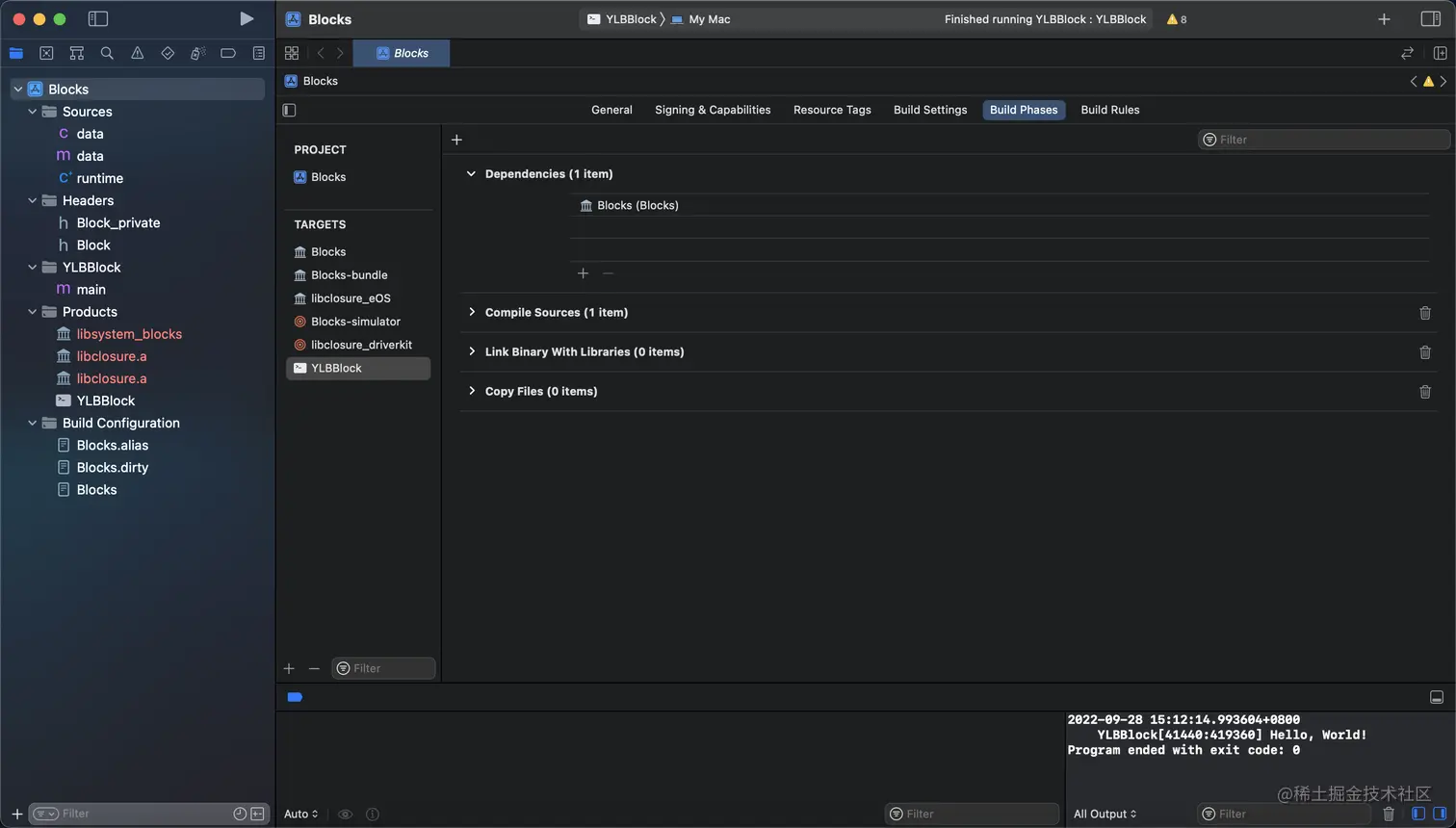This screenshot has height=828, width=1456.
Task: Run the YLBBlock scheme with play button
Action: (x=247, y=18)
